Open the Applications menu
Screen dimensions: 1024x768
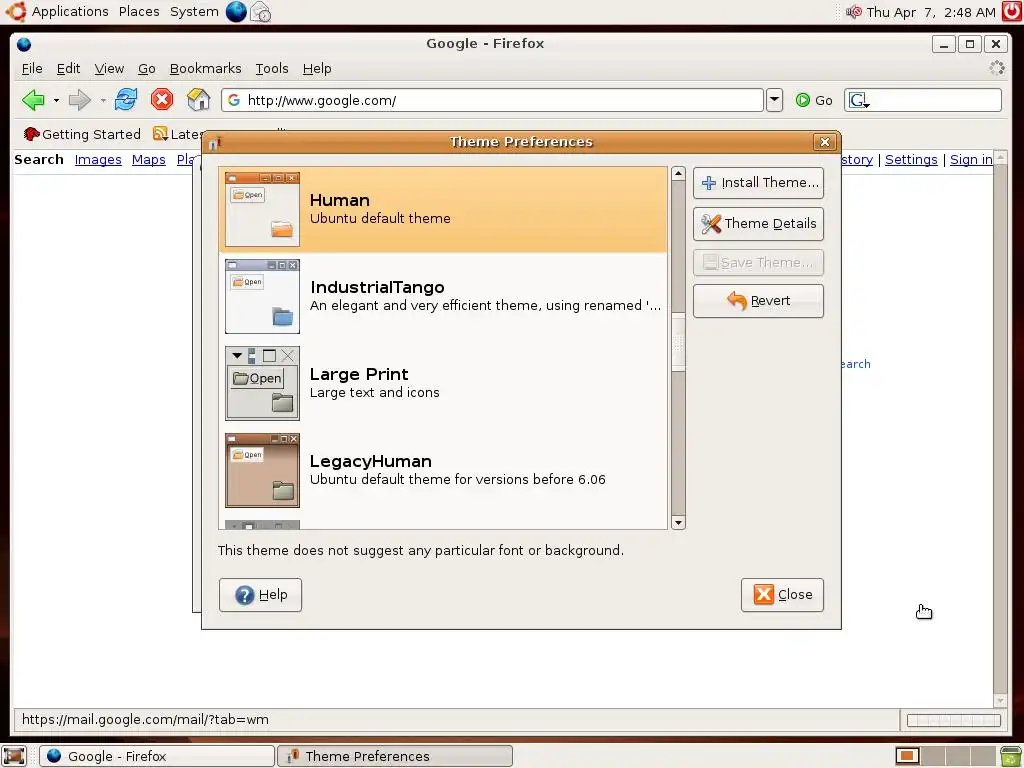(x=70, y=12)
